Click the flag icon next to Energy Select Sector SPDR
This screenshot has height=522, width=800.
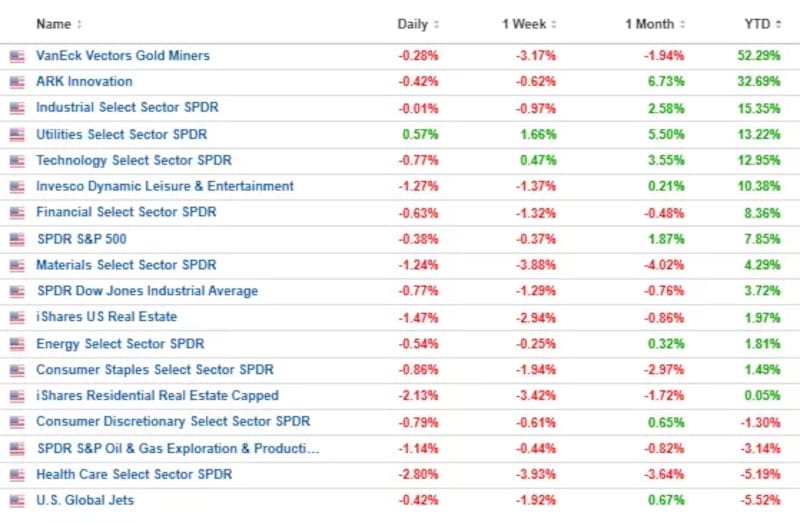coord(17,344)
